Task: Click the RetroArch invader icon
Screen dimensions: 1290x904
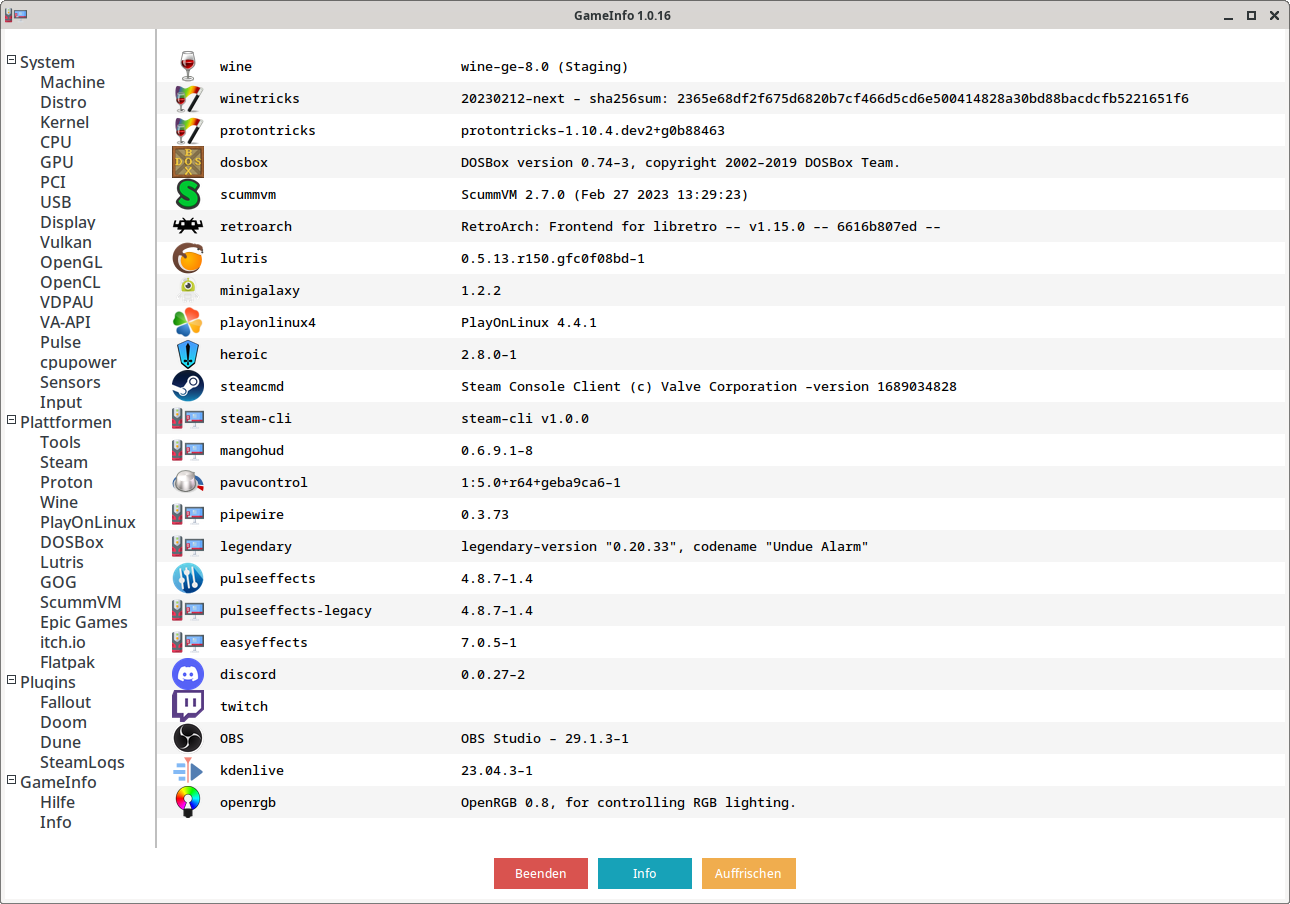Action: pyautogui.click(x=188, y=226)
